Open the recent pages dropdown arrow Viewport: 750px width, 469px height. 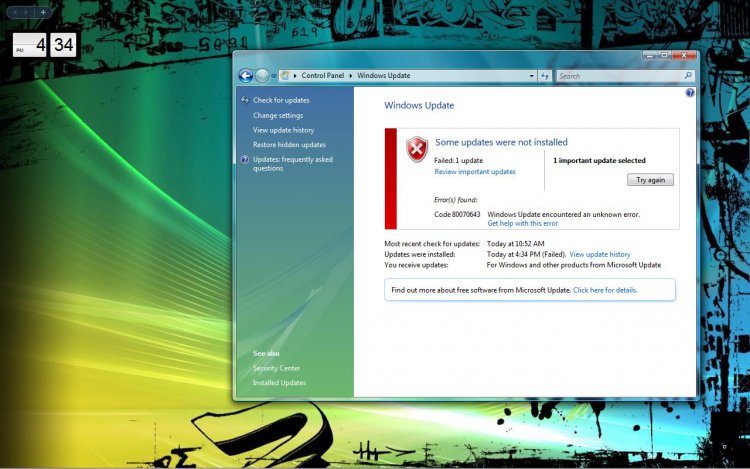(x=274, y=76)
